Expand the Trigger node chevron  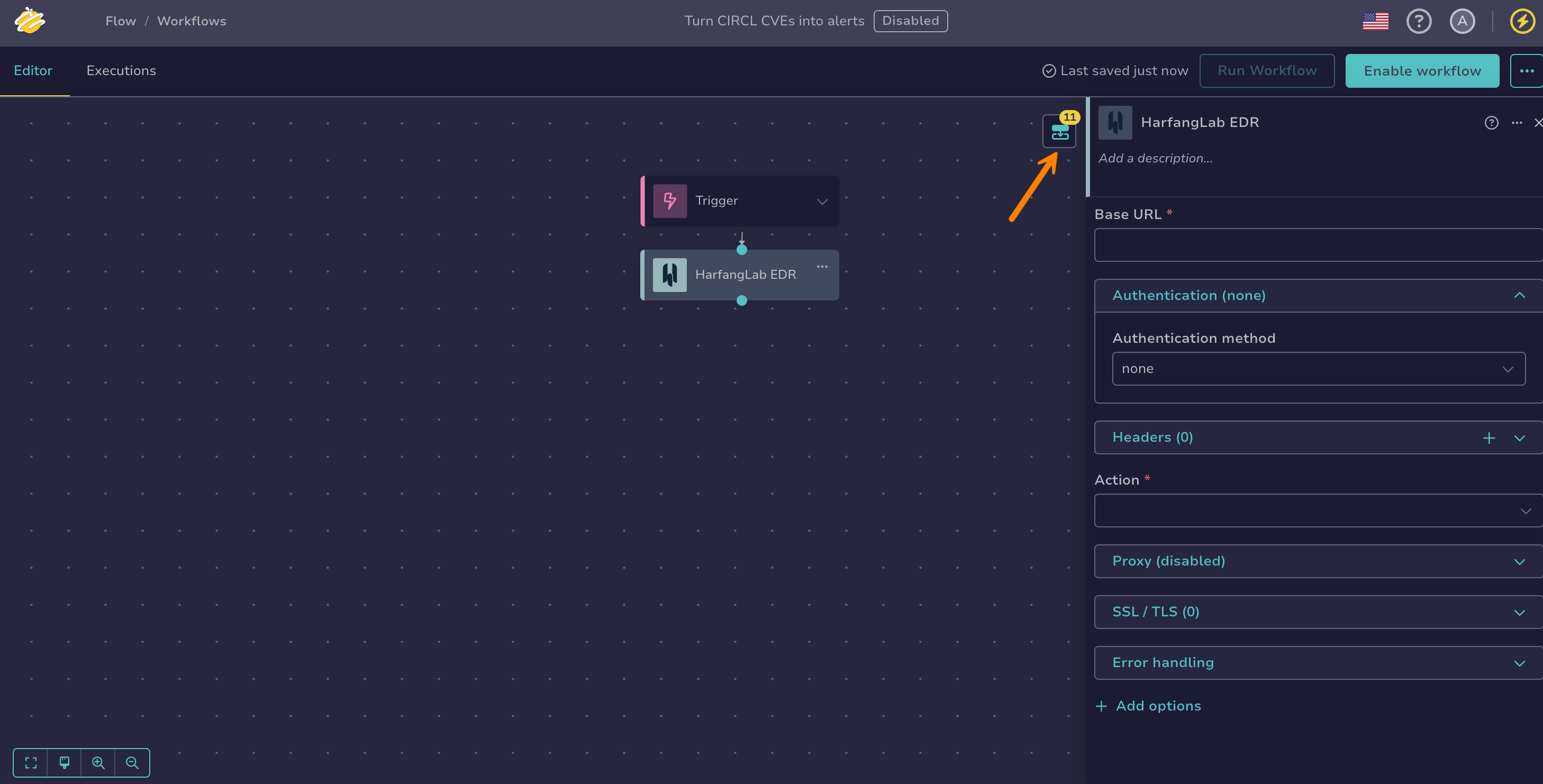[822, 201]
